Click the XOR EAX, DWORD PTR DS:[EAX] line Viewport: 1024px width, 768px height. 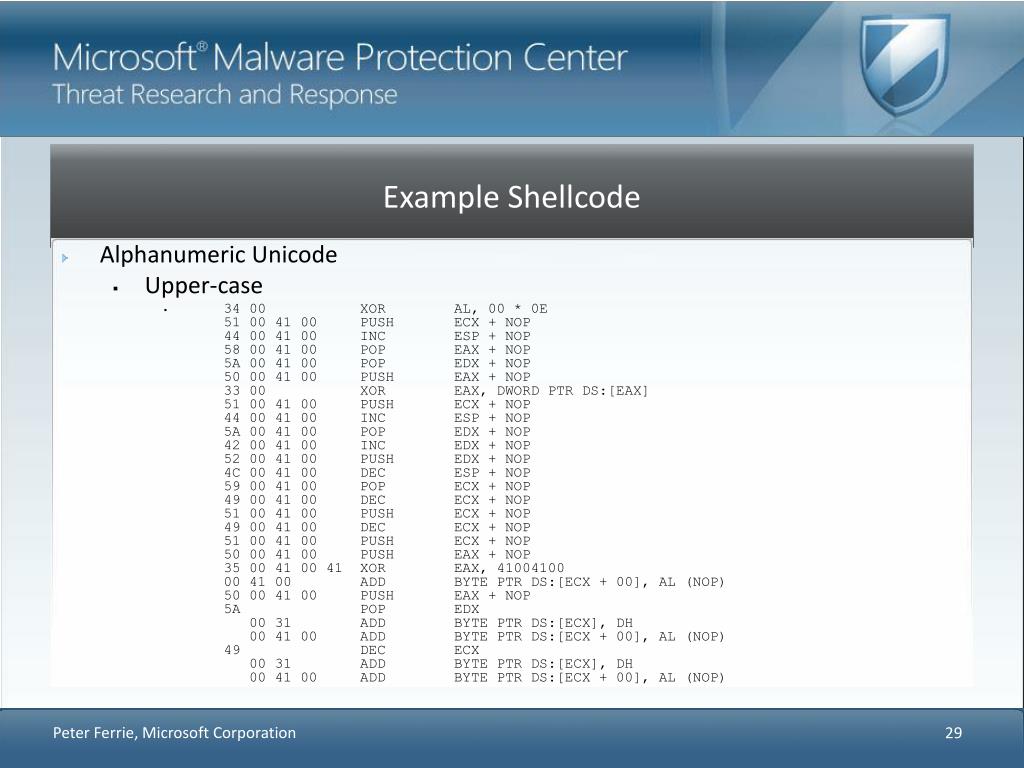pos(436,391)
